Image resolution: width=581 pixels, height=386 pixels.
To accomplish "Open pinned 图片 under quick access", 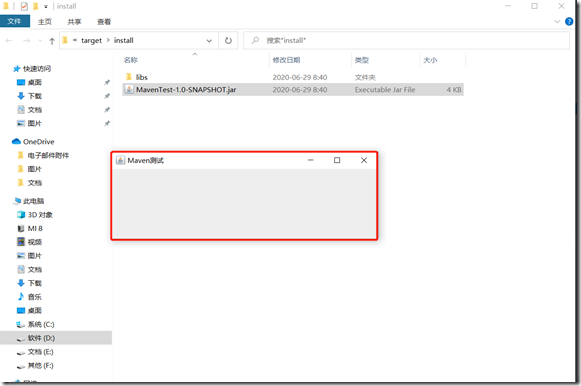I will pyautogui.click(x=34, y=123).
